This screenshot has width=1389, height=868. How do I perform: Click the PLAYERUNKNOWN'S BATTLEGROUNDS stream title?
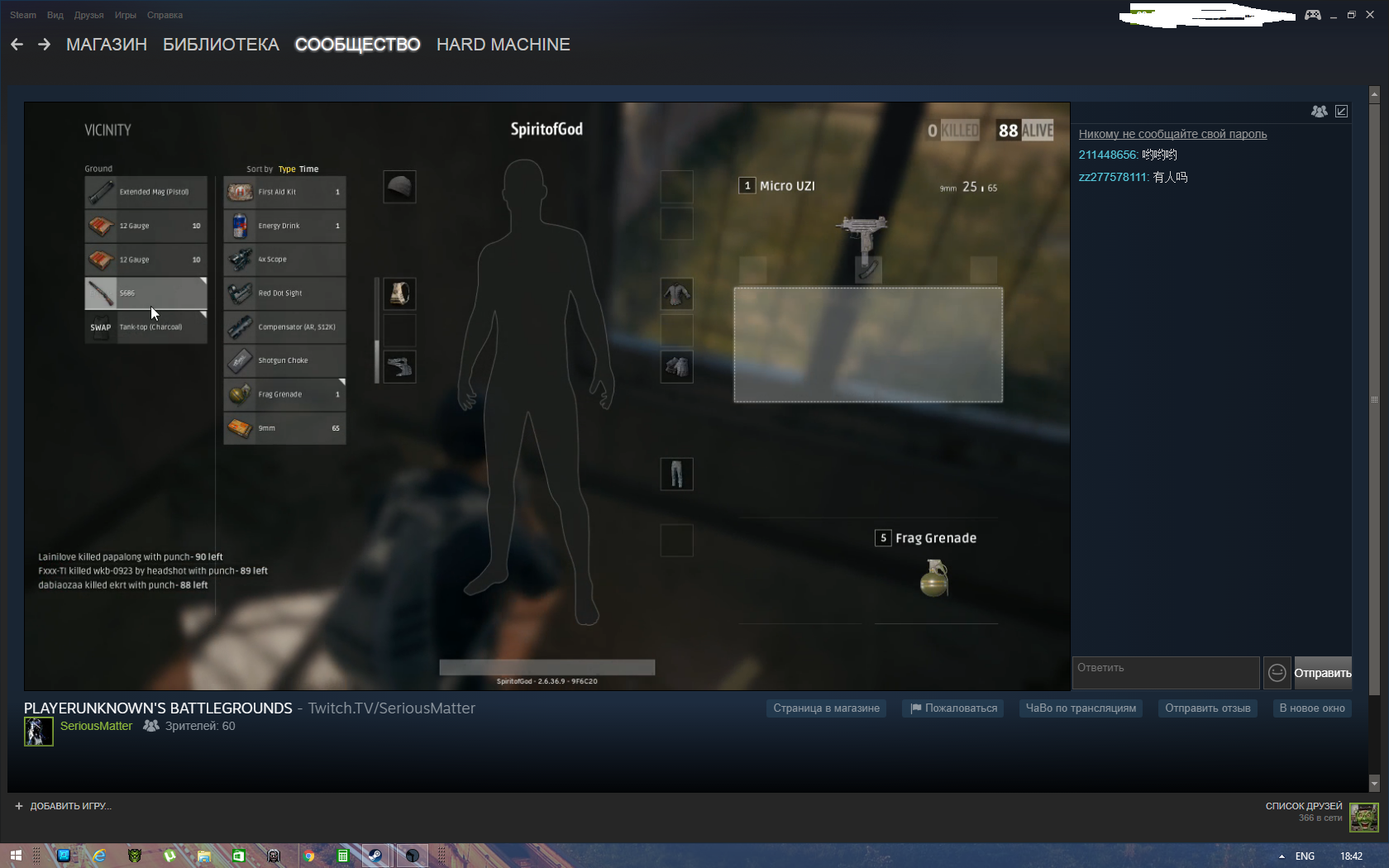pos(158,708)
